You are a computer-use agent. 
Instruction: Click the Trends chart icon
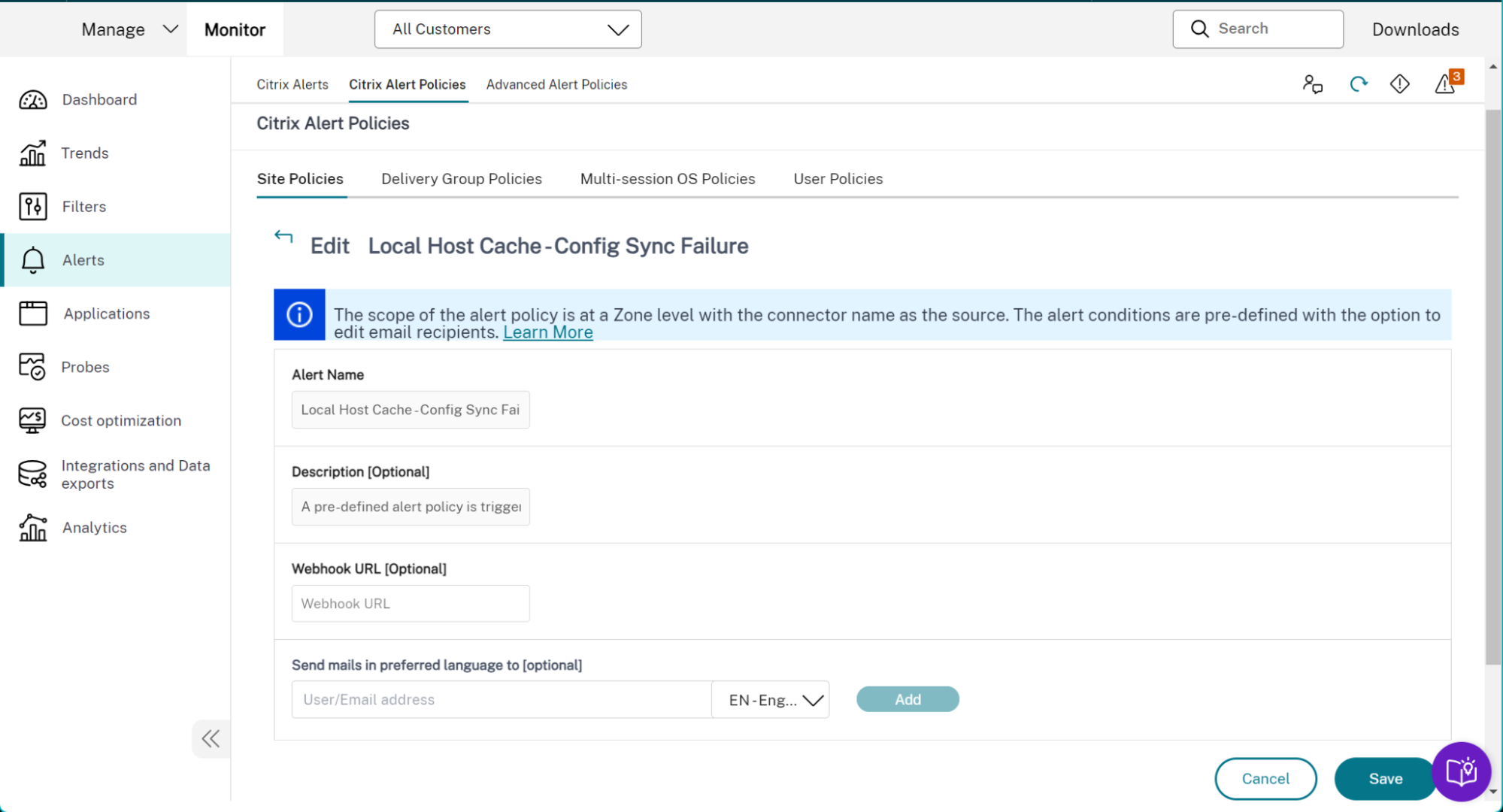click(x=32, y=153)
